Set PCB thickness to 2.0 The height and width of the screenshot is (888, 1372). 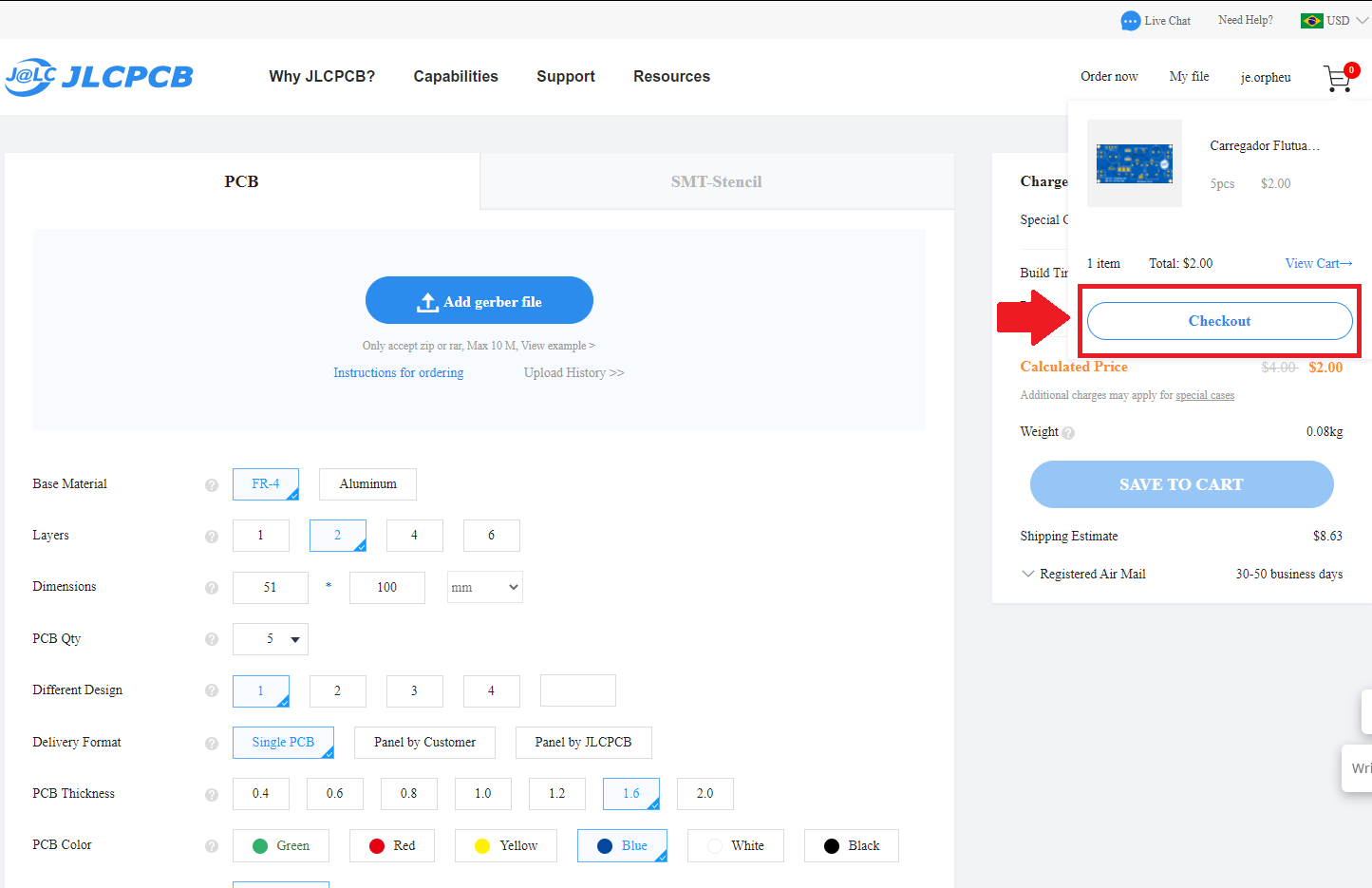click(x=705, y=794)
